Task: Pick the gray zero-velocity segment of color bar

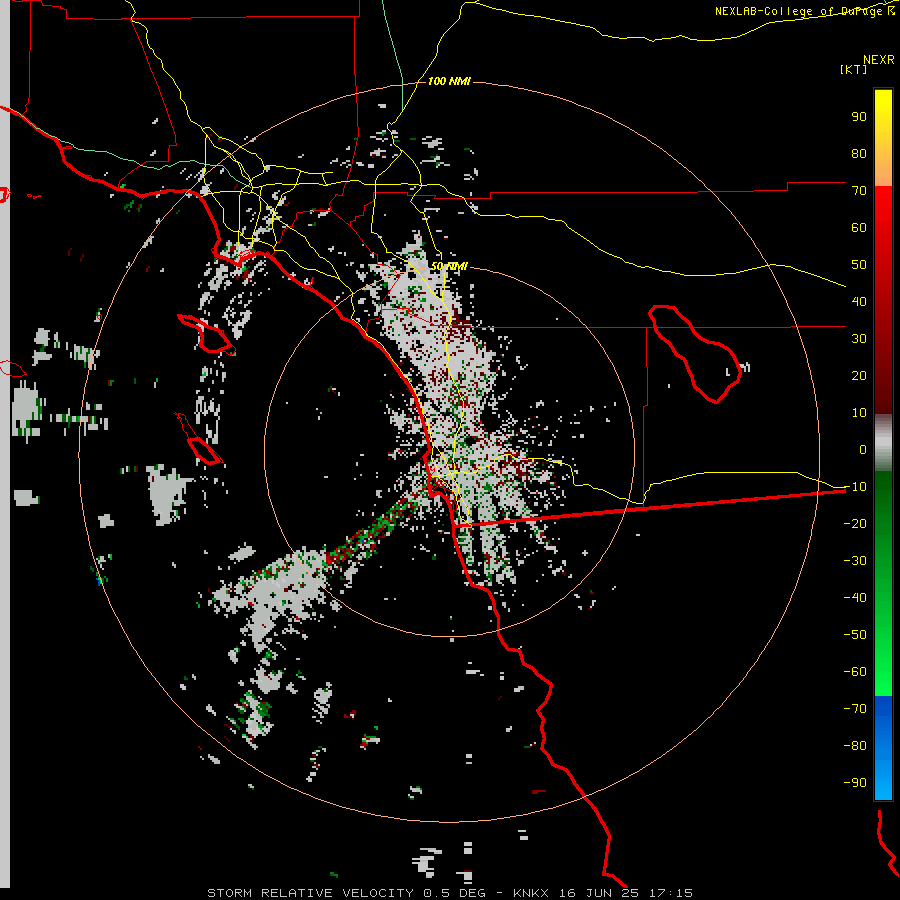Action: pyautogui.click(x=883, y=443)
